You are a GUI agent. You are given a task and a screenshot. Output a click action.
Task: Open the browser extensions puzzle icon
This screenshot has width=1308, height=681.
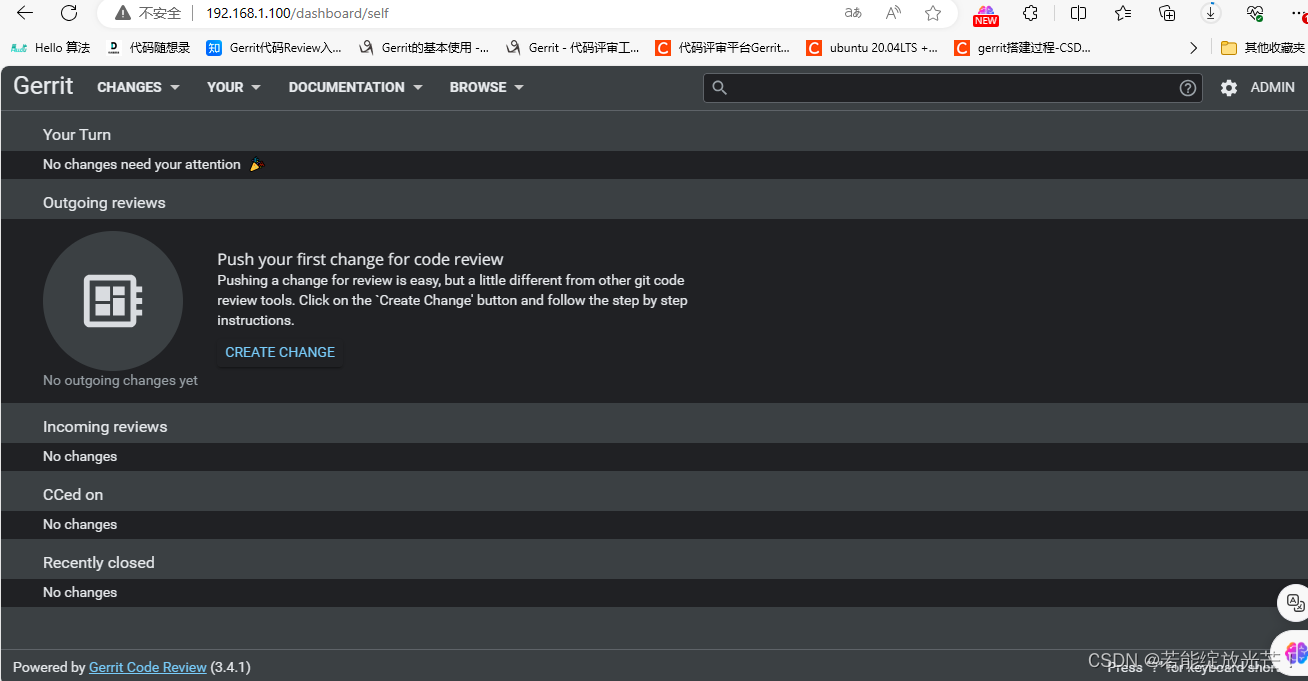(x=1030, y=13)
